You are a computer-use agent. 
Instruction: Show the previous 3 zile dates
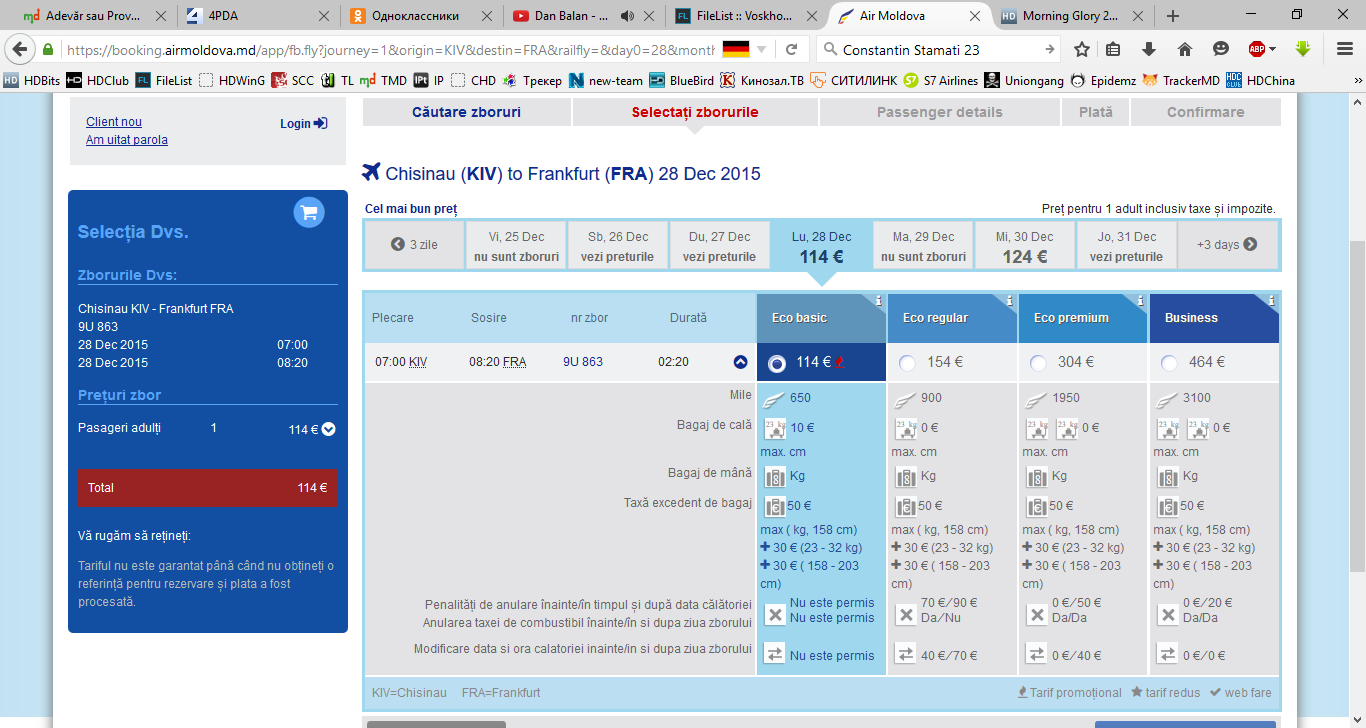pyautogui.click(x=414, y=245)
